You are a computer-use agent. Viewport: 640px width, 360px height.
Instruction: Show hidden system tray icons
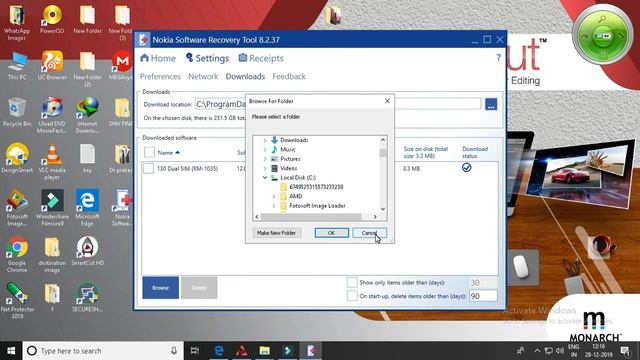537,351
